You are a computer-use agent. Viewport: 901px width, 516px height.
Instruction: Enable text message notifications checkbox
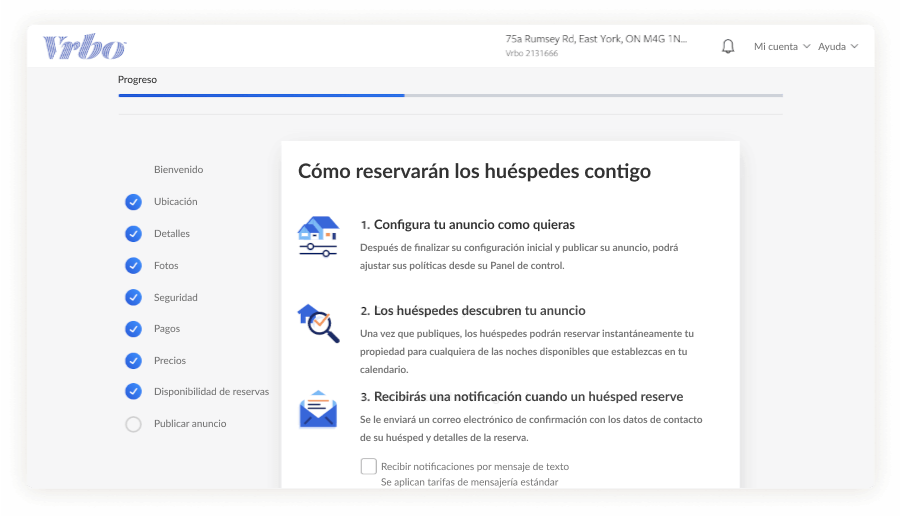point(368,466)
